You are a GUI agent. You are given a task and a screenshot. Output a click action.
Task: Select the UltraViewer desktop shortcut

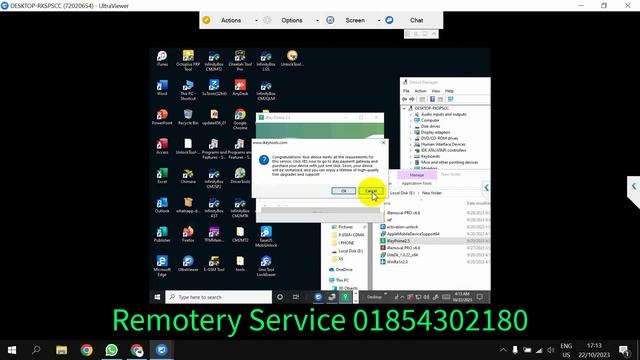point(188,264)
